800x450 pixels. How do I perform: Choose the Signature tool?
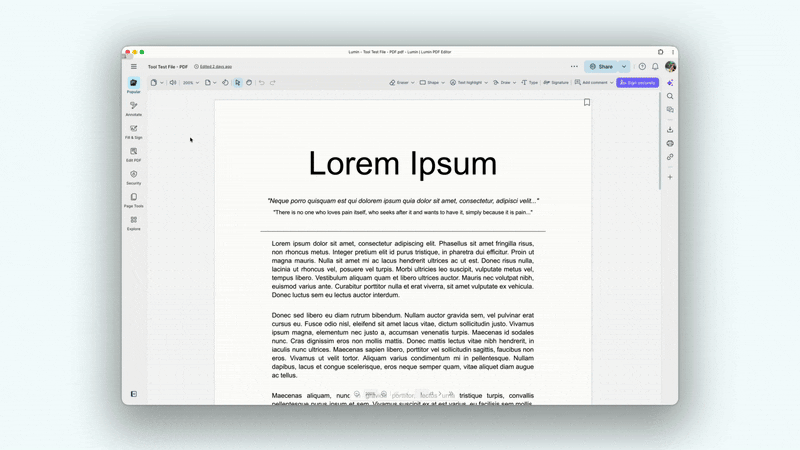coord(556,83)
